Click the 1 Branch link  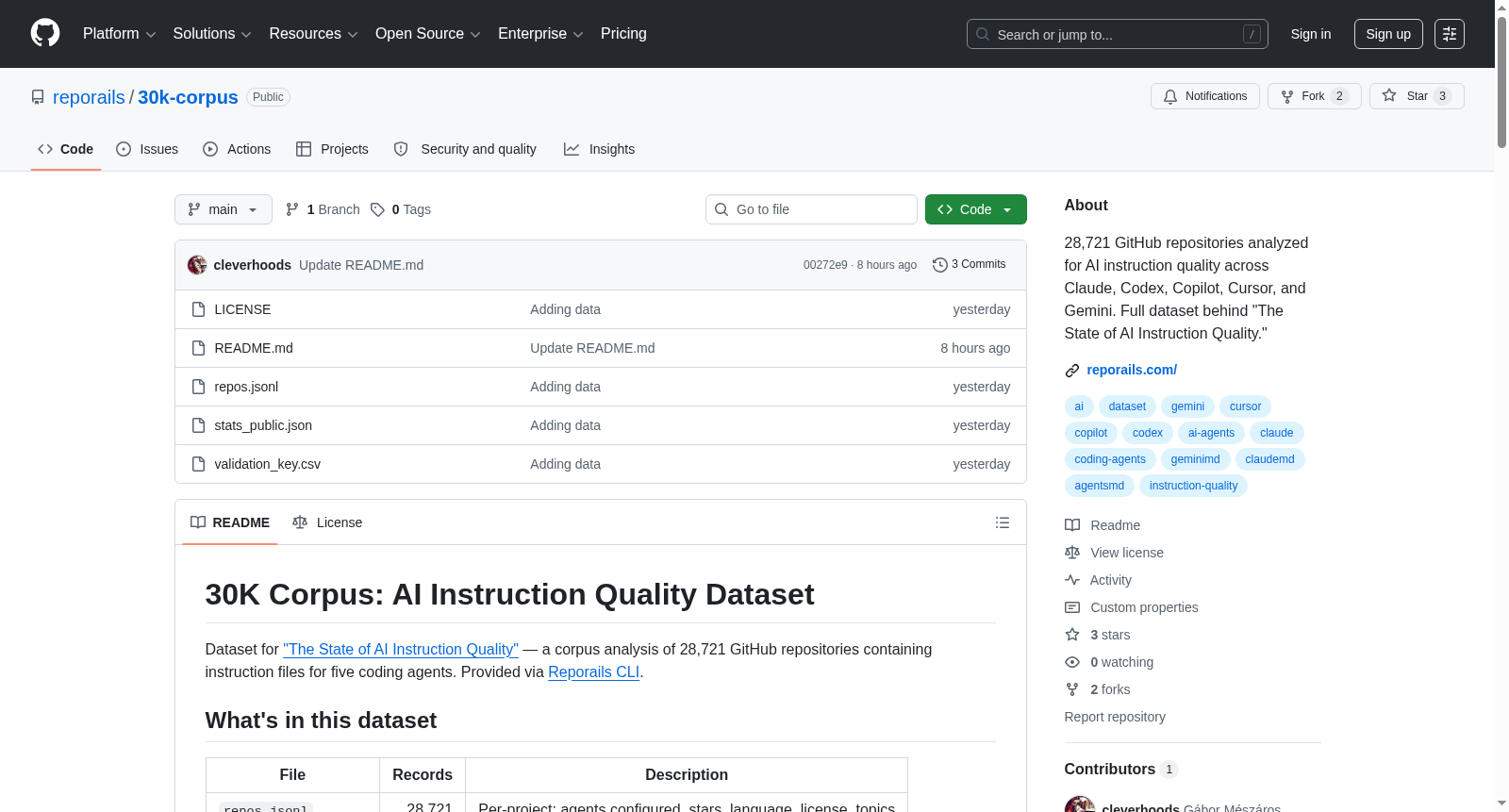[x=323, y=209]
